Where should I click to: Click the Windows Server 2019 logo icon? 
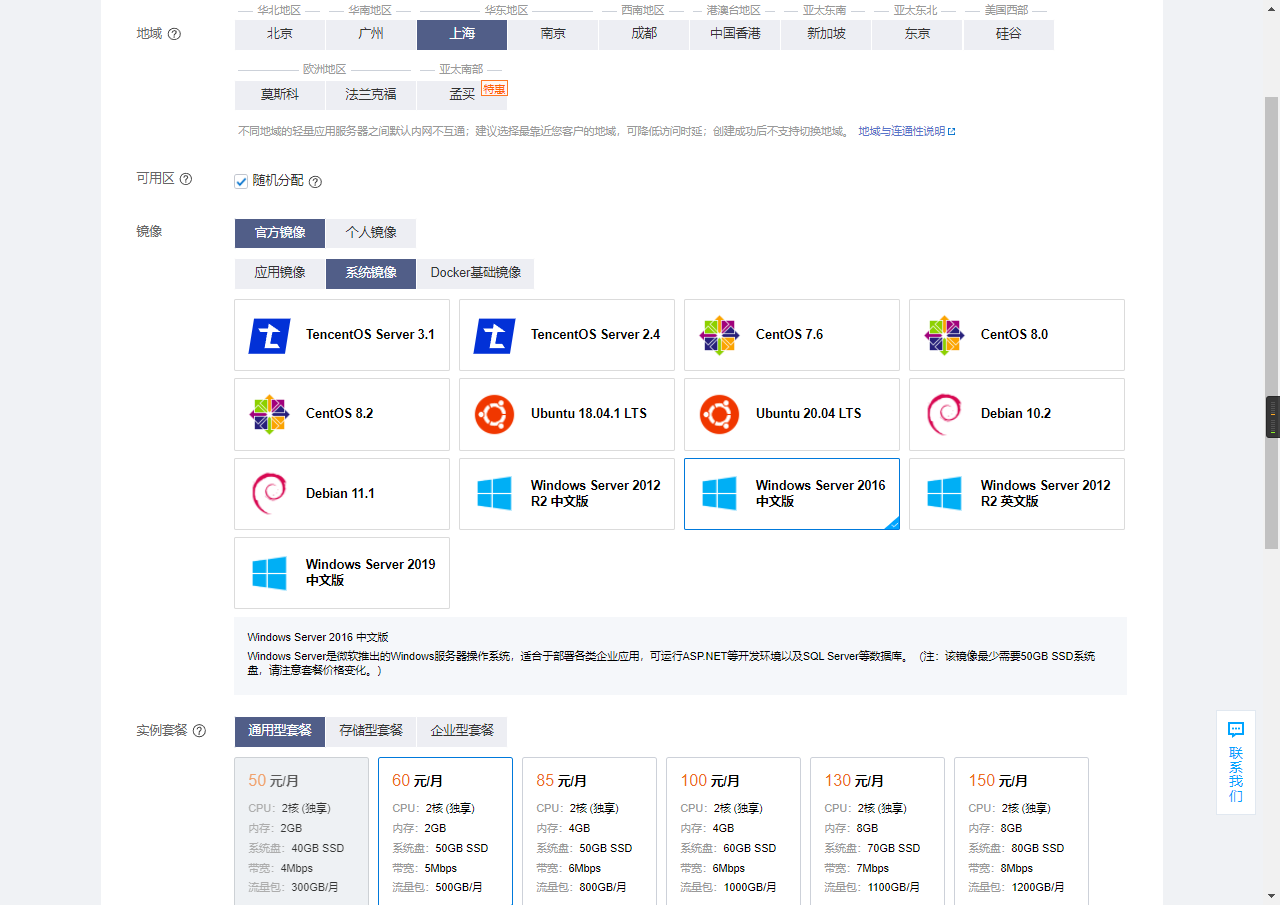(269, 573)
